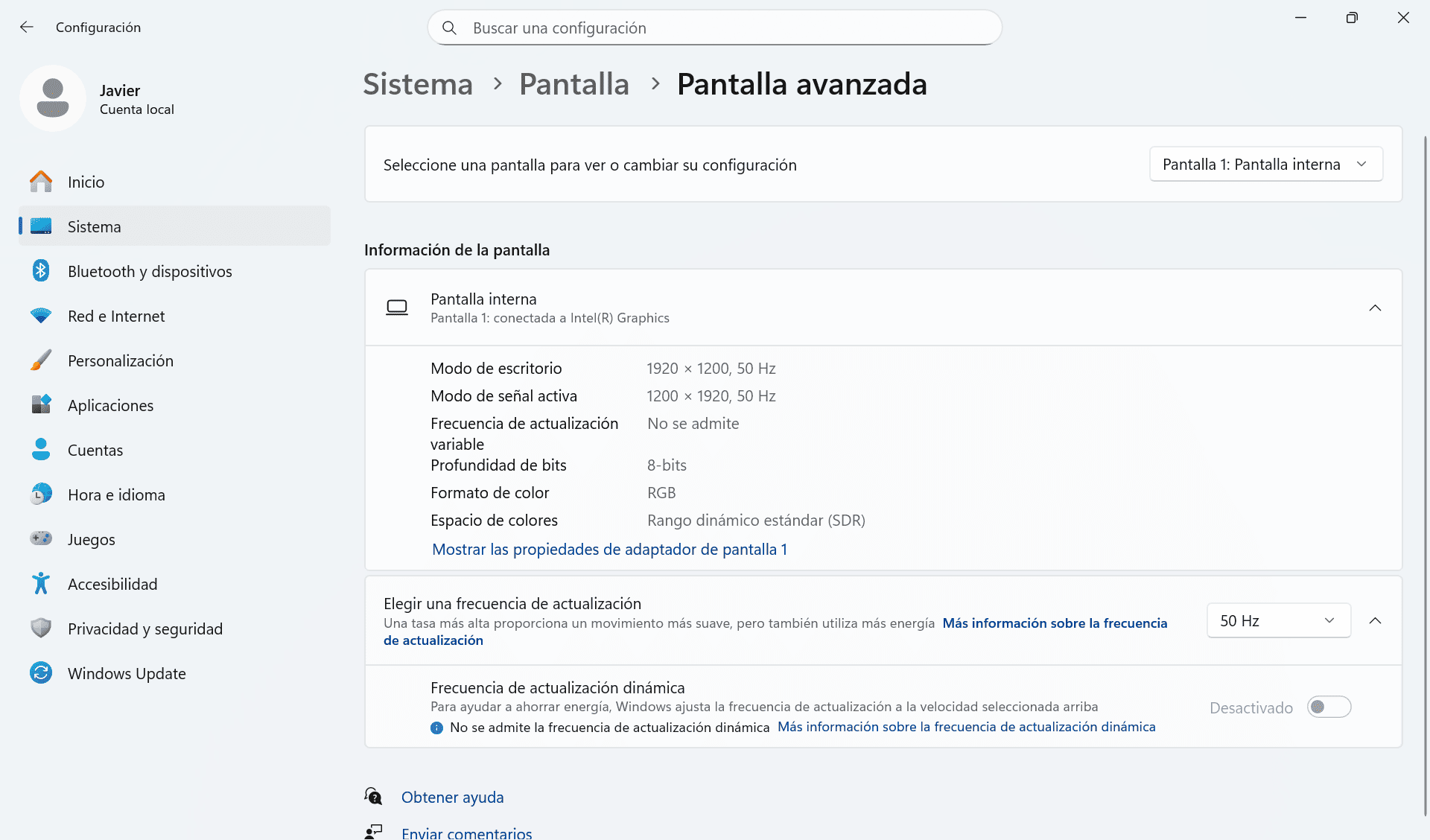Viewport: 1430px width, 840px height.
Task: Click Pantalla in the breadcrumb
Action: click(573, 84)
